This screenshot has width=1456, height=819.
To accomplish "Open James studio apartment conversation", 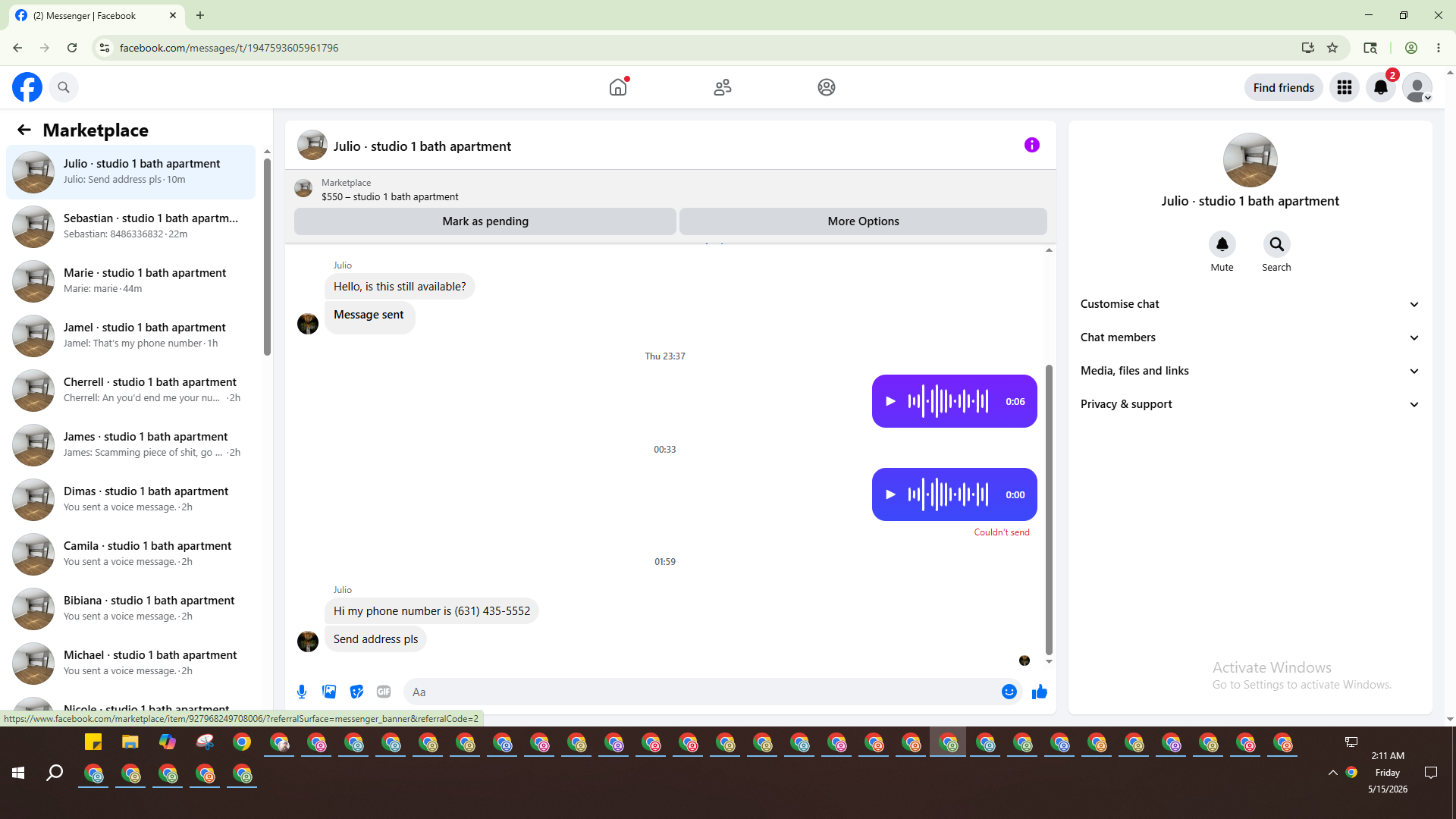I will point(130,444).
